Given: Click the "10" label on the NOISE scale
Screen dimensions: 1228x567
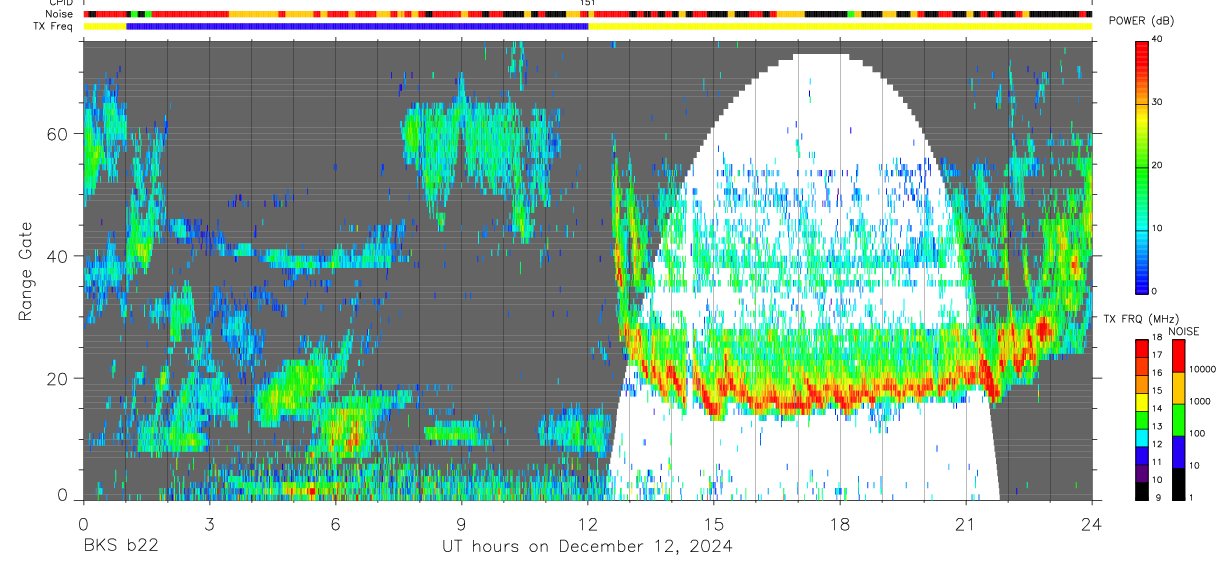Looking at the screenshot, I should [x=1196, y=466].
